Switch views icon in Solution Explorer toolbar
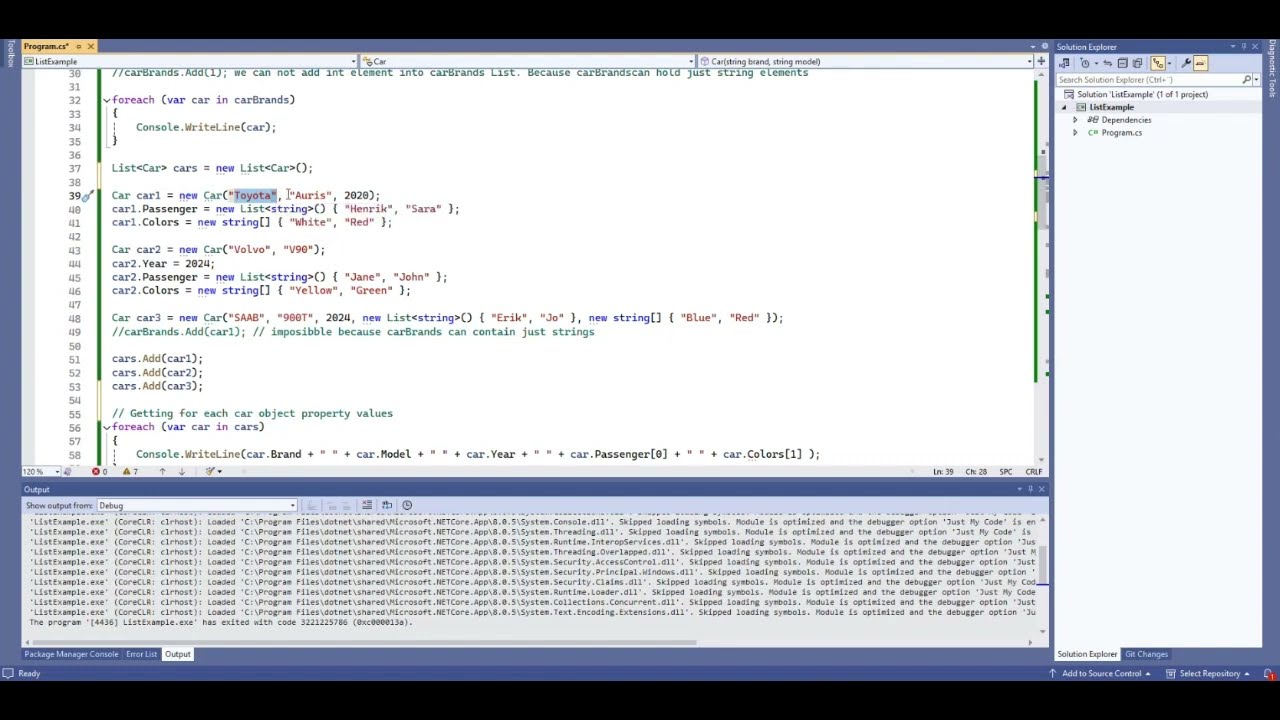This screenshot has width=1280, height=720. 1064,63
